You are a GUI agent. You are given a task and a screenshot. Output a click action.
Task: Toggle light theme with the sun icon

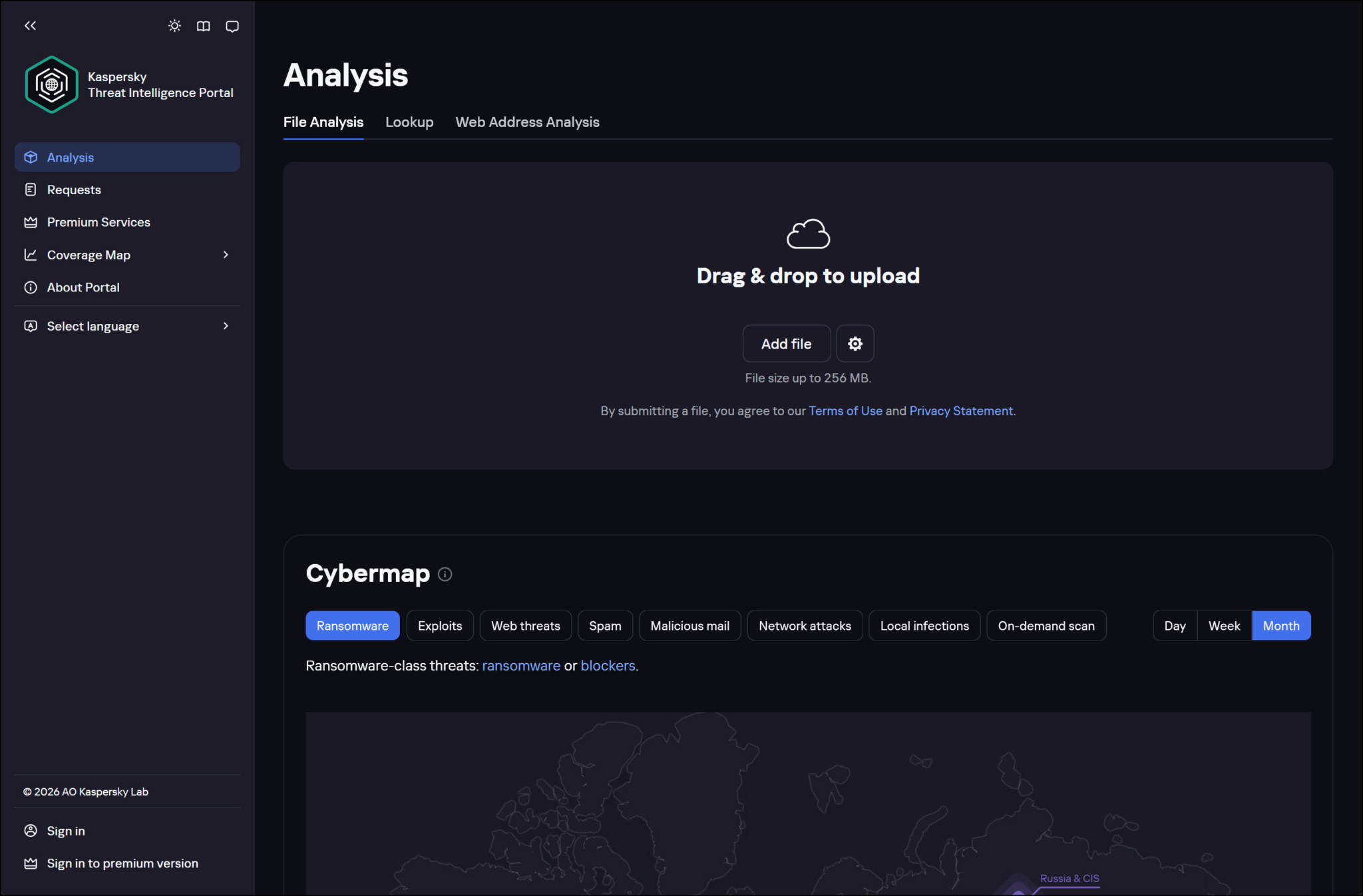pyautogui.click(x=174, y=26)
